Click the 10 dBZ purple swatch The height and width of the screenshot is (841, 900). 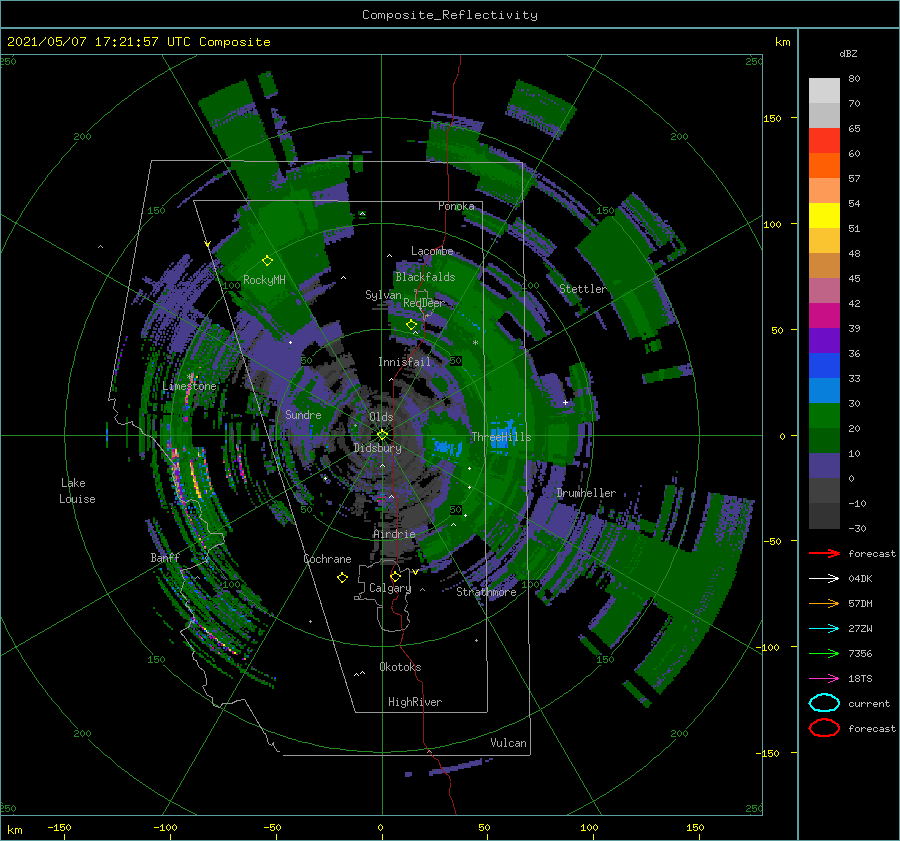[824, 465]
